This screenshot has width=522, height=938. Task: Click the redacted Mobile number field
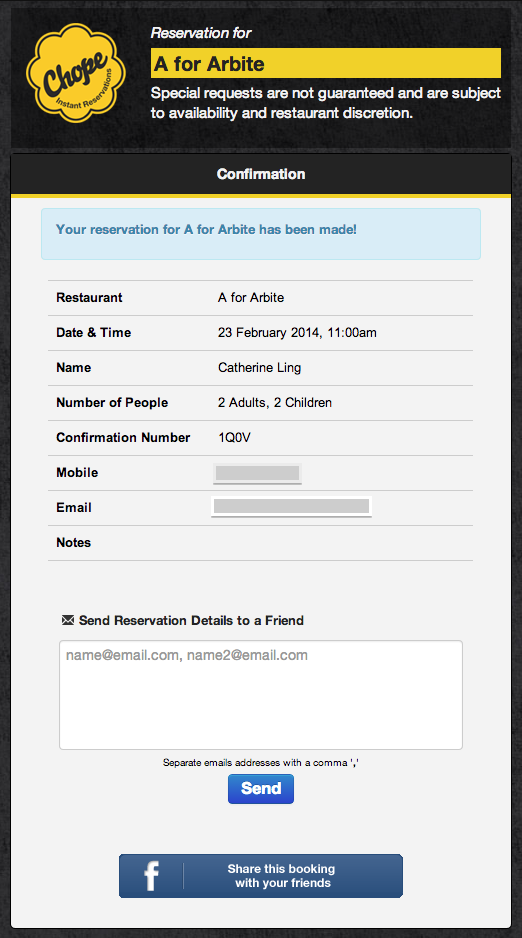click(257, 473)
